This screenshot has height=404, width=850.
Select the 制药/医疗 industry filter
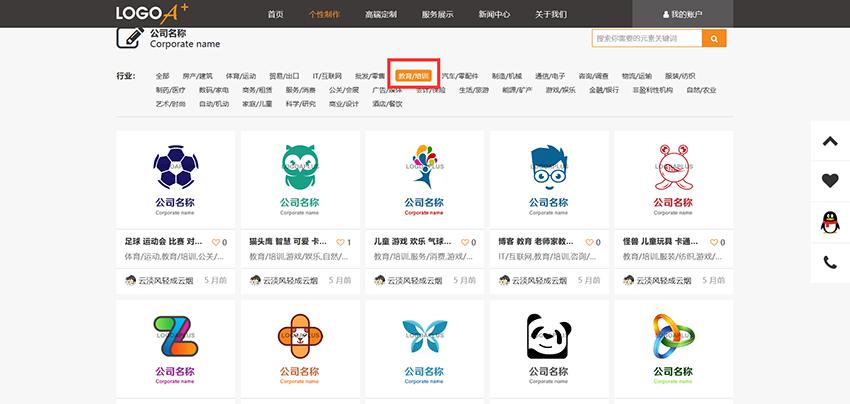pos(170,90)
